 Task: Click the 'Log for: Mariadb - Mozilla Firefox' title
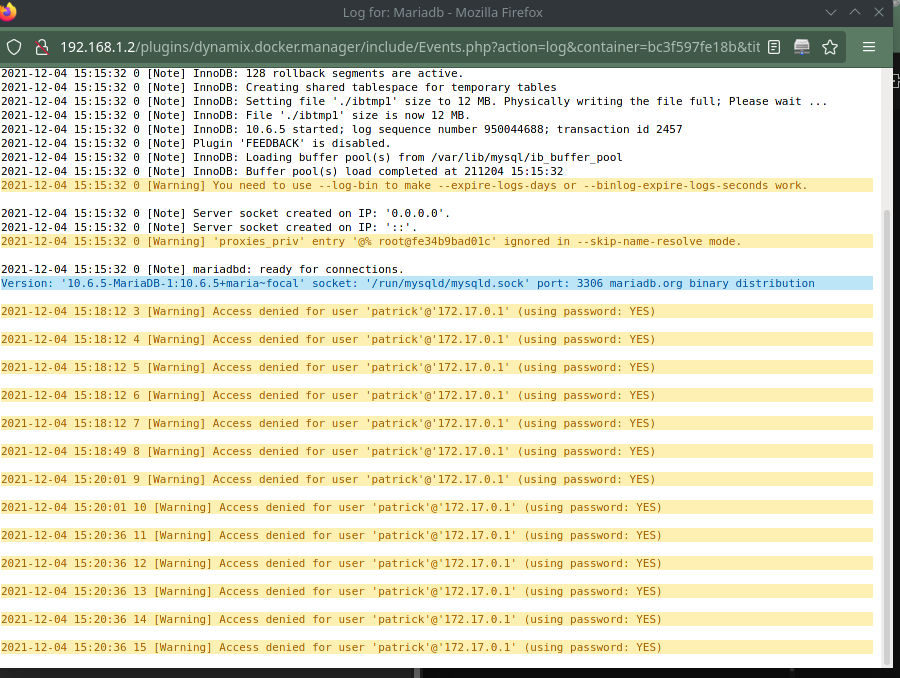443,13
